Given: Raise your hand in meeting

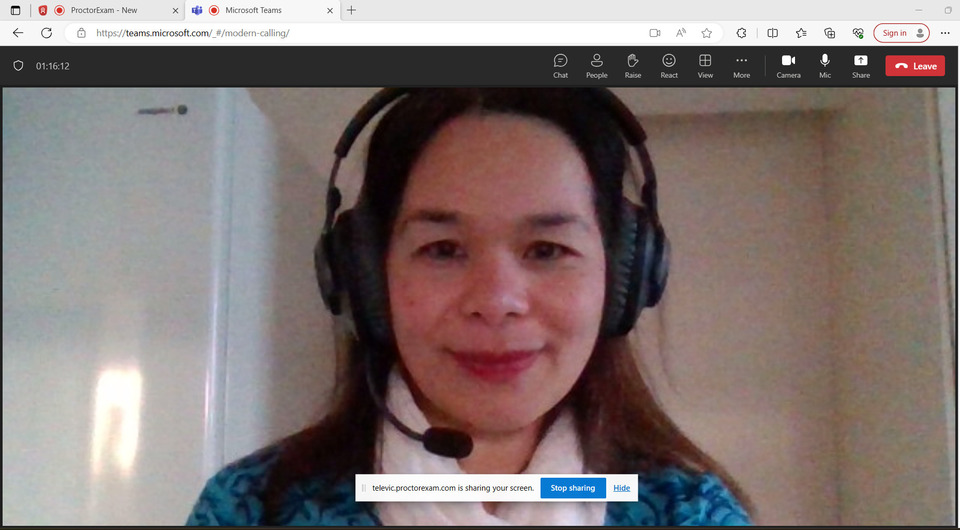Looking at the screenshot, I should click(x=632, y=66).
